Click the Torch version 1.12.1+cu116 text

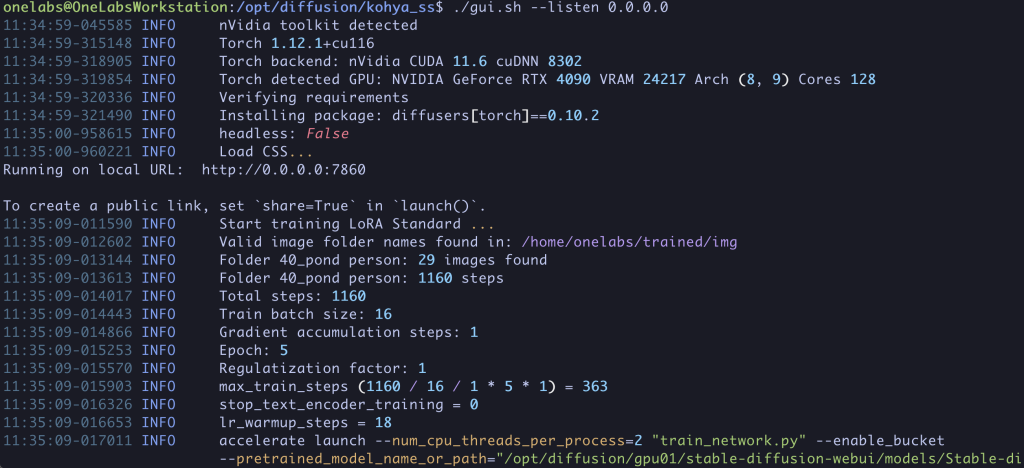coord(323,44)
